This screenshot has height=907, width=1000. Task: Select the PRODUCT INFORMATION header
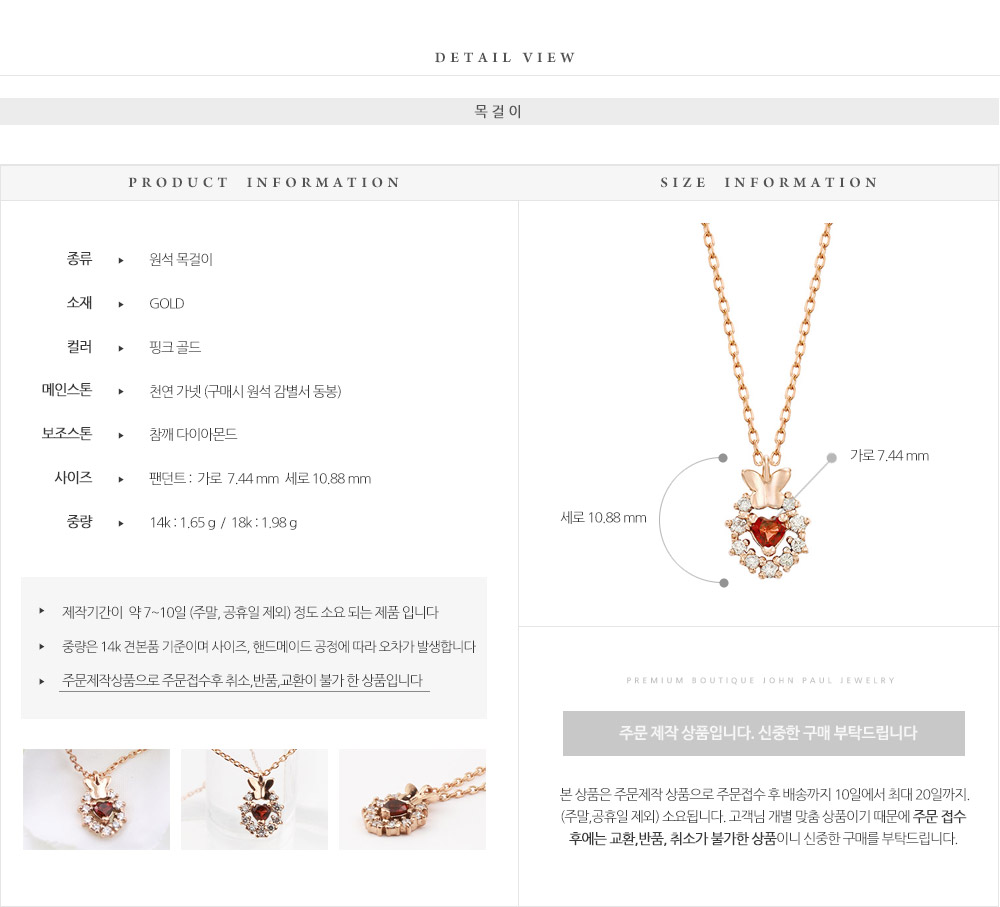pos(264,182)
